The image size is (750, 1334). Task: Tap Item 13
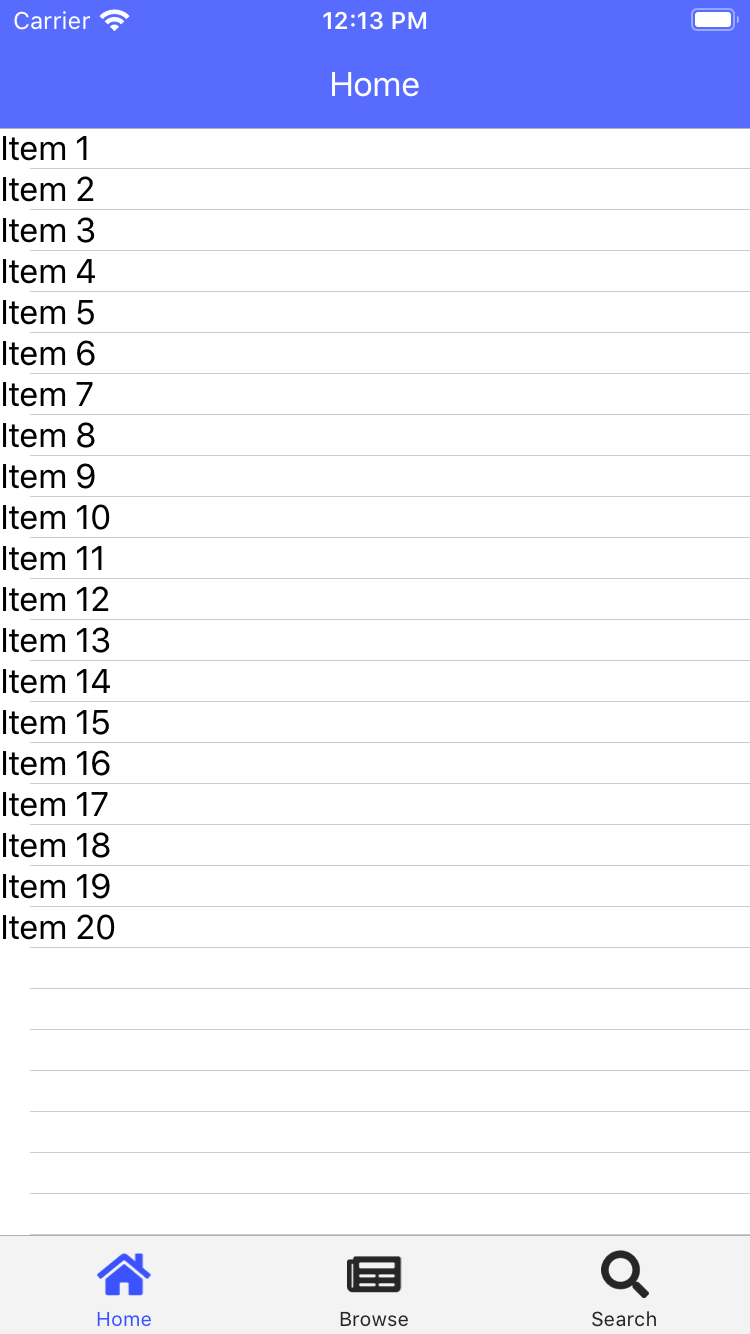pos(375,640)
